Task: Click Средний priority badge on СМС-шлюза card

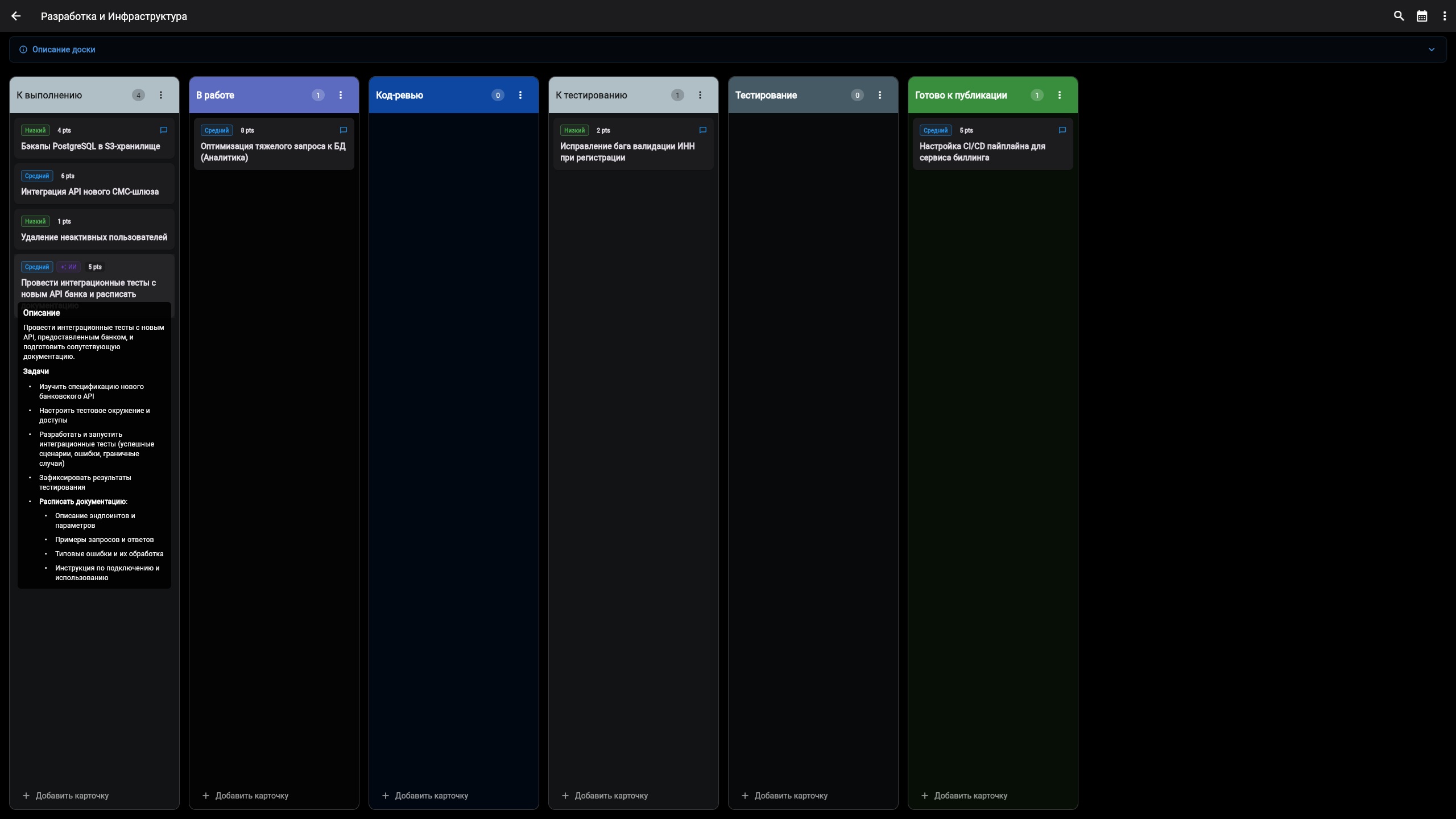Action: point(37,176)
